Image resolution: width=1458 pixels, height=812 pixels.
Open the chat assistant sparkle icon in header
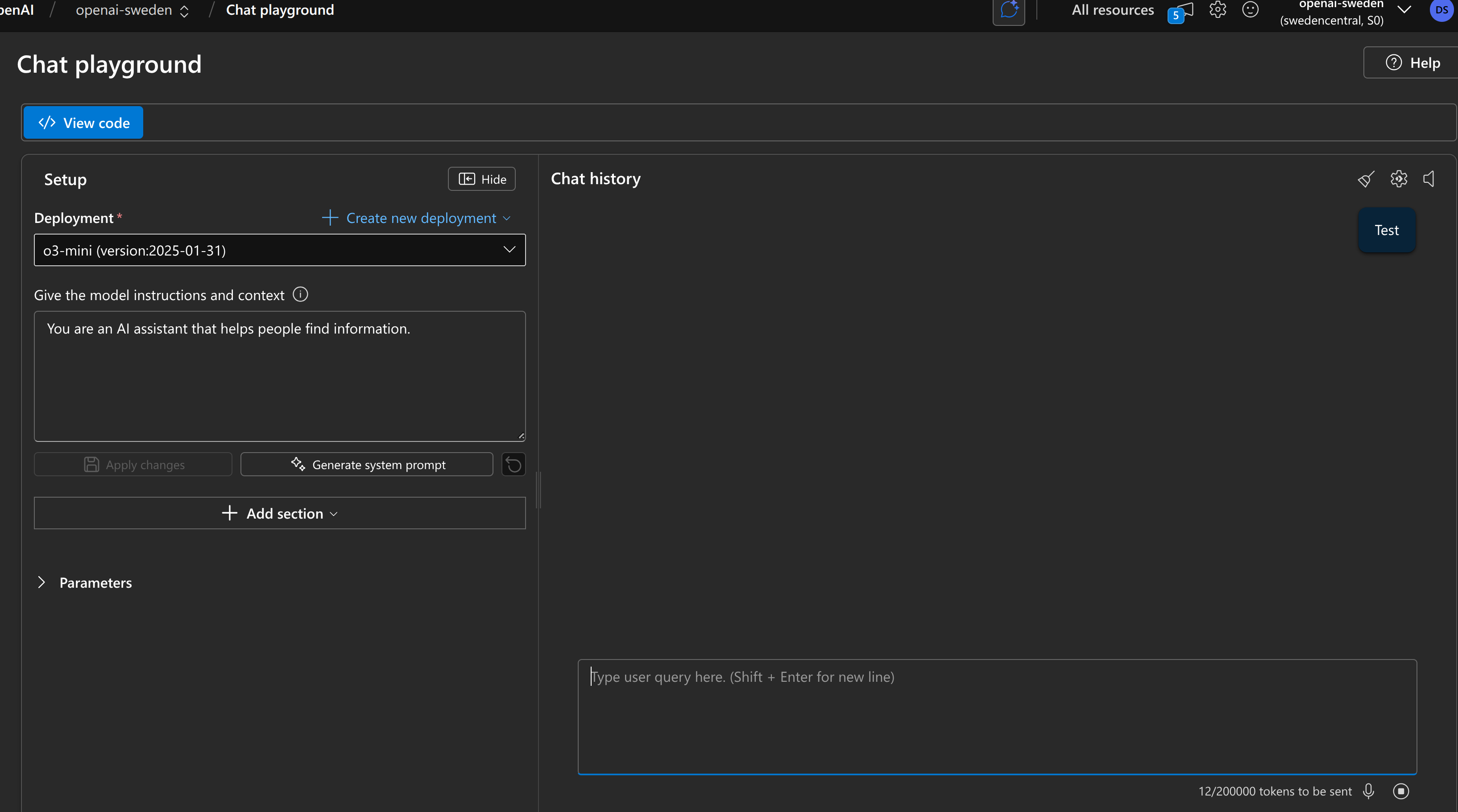click(x=1009, y=11)
